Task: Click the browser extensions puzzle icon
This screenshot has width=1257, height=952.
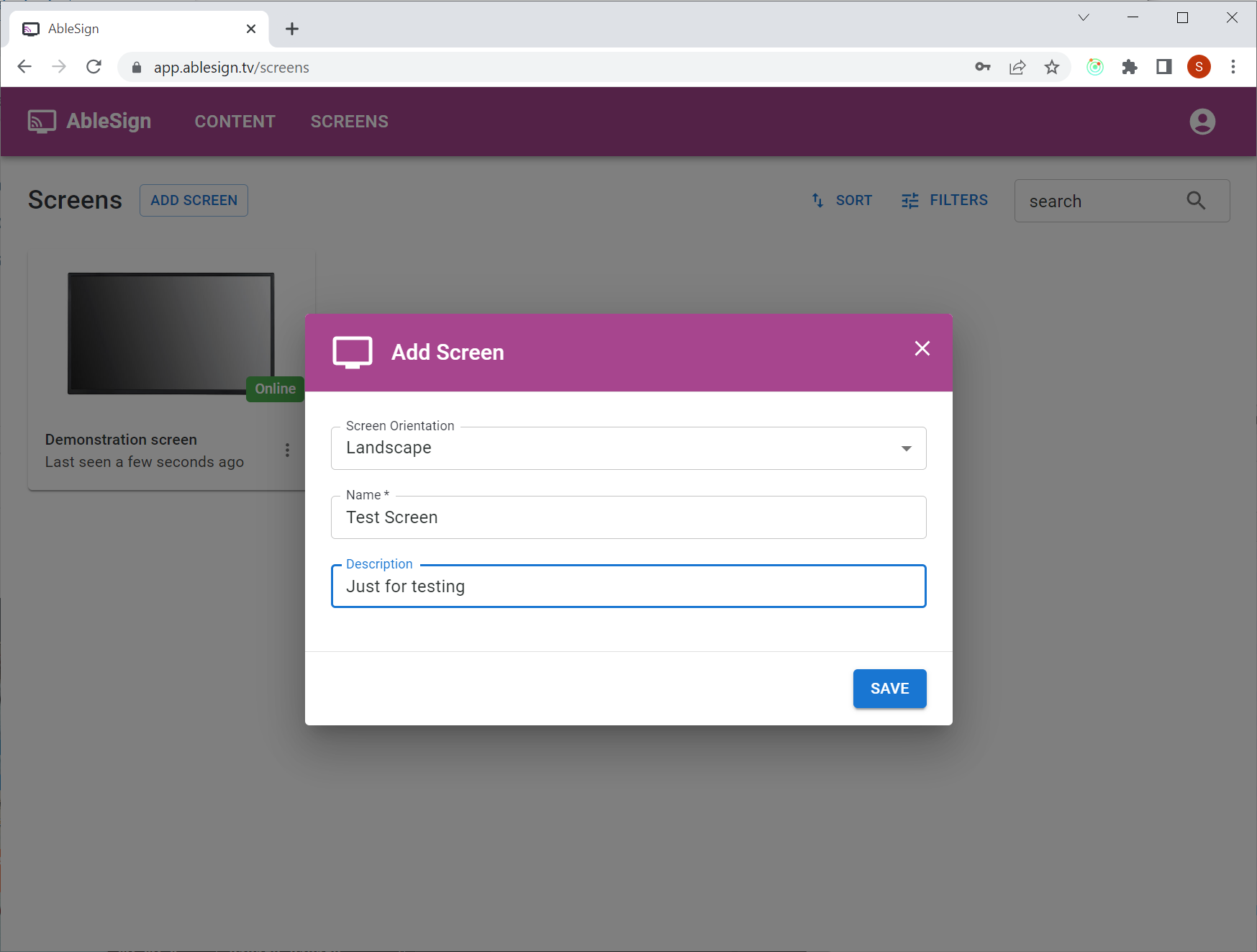Action: [x=1130, y=67]
